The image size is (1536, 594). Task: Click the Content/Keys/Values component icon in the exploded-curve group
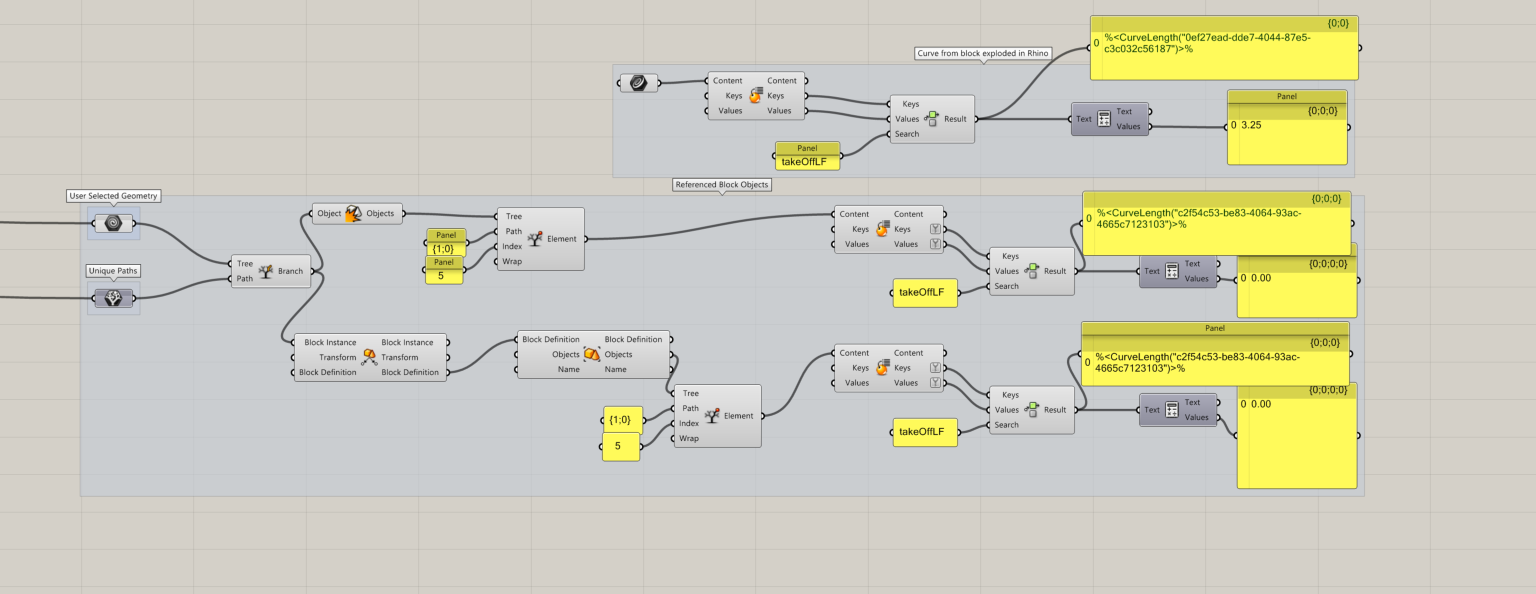756,96
